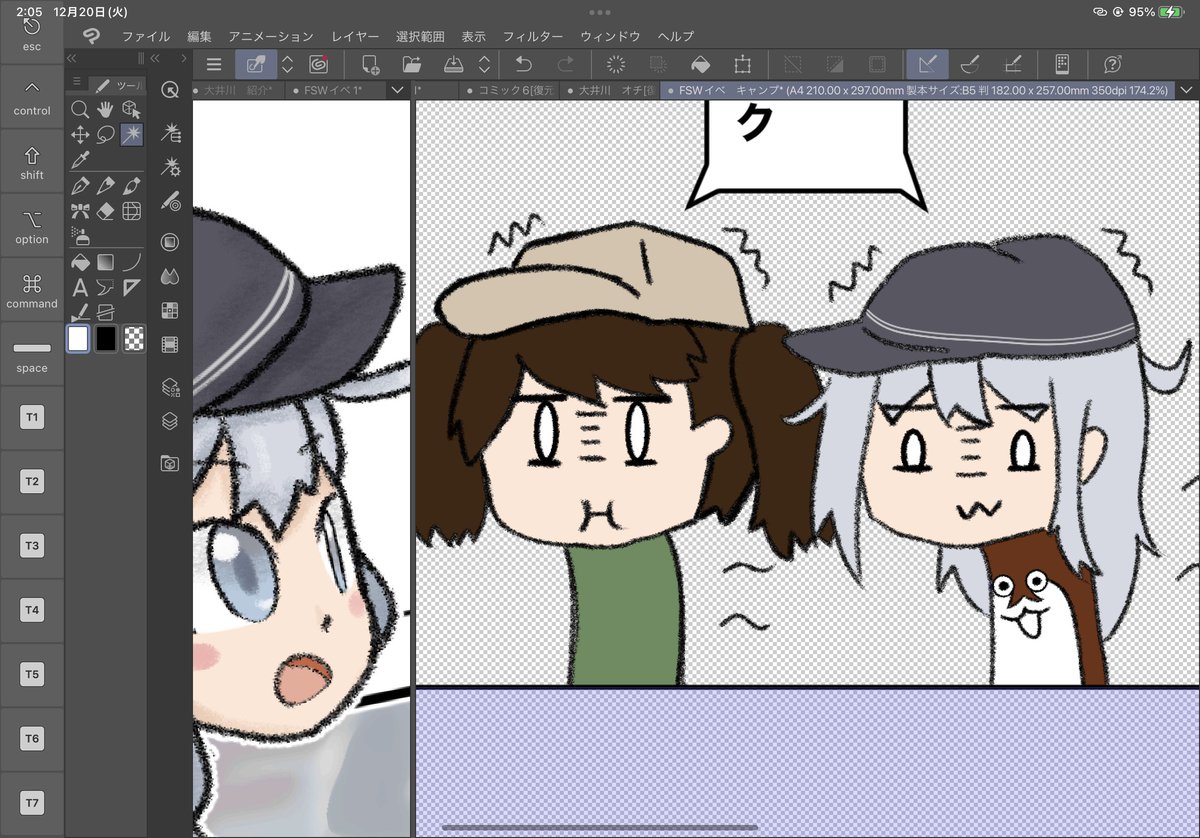Open the command bar hamburger menu

tap(213, 64)
